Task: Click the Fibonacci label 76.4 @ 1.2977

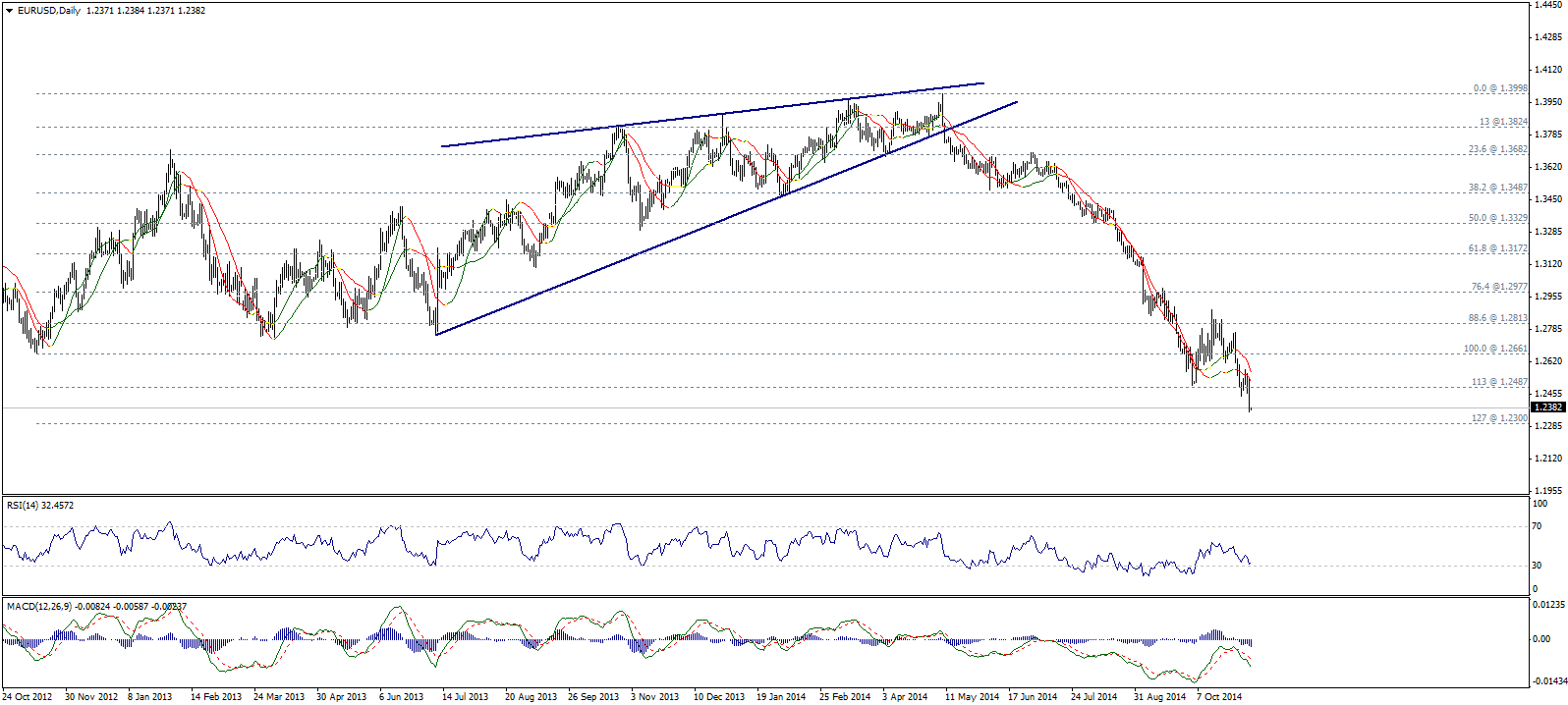Action: click(x=1499, y=287)
